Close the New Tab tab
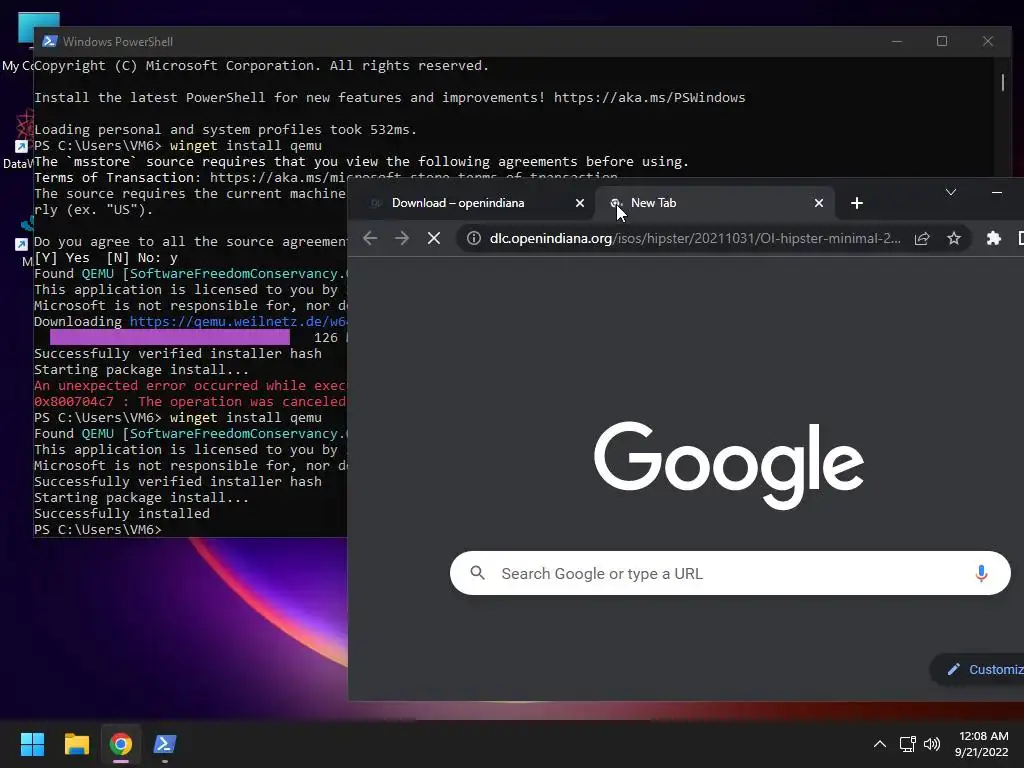 point(818,203)
